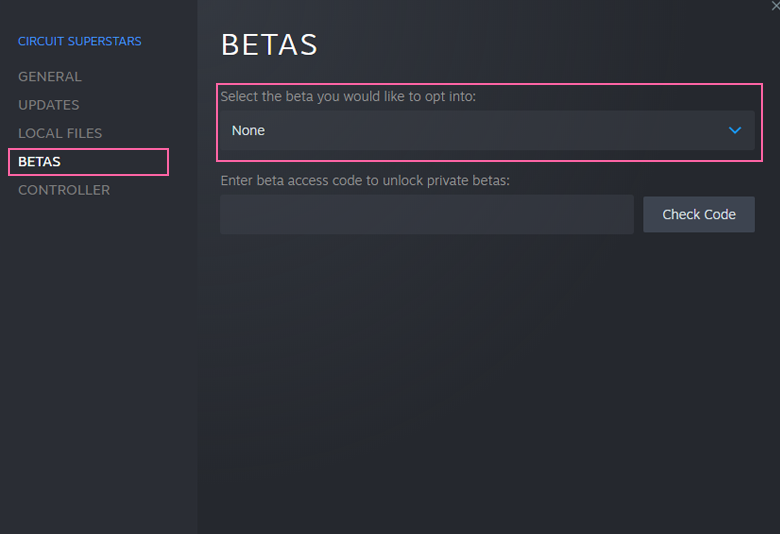
Task: Click the blue down arrow beside None
Action: point(735,131)
